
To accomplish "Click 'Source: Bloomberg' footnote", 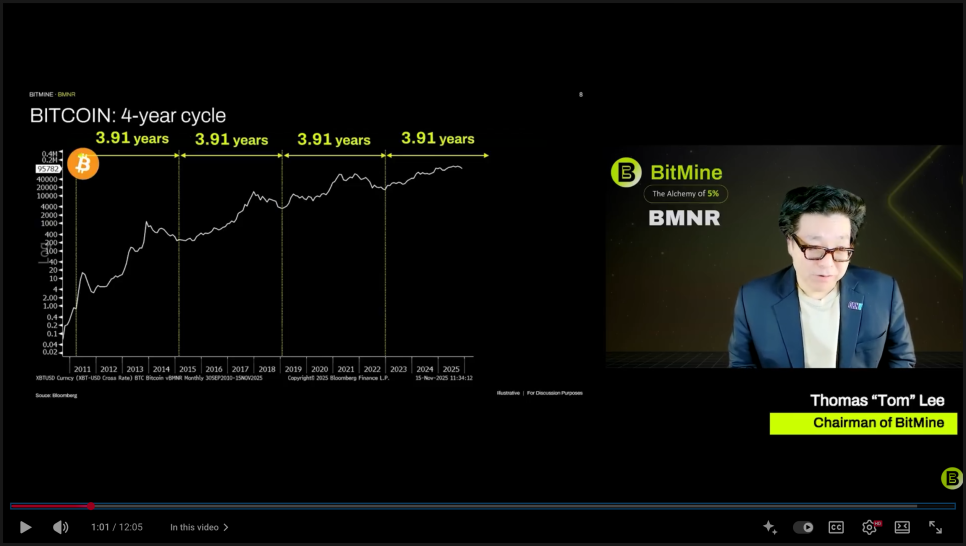I will [x=56, y=396].
